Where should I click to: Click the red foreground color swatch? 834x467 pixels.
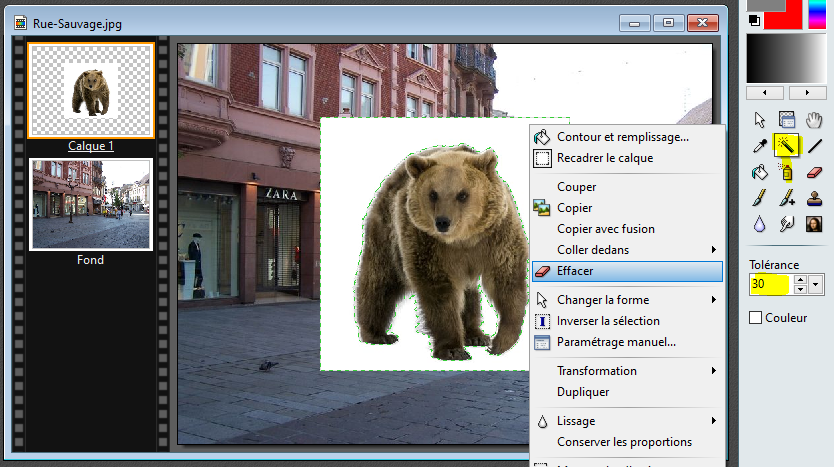tap(784, 16)
